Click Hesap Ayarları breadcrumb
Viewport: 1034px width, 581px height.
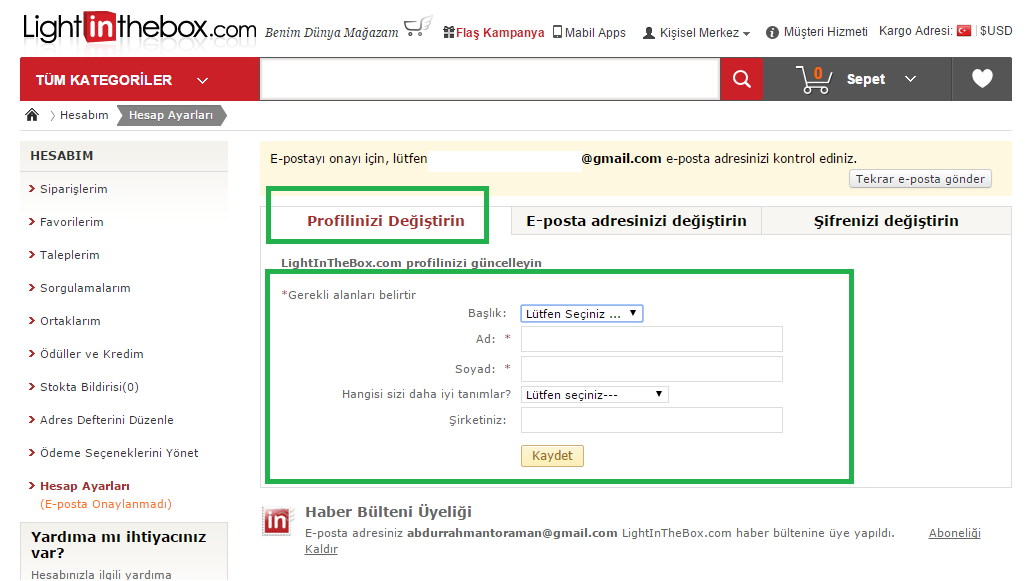171,115
